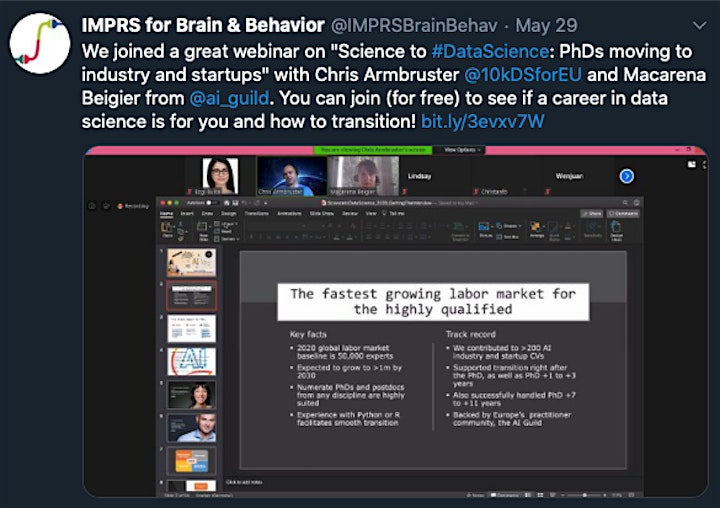720x508 pixels.
Task: Click "Click to add notes" field
Action: coord(244,482)
